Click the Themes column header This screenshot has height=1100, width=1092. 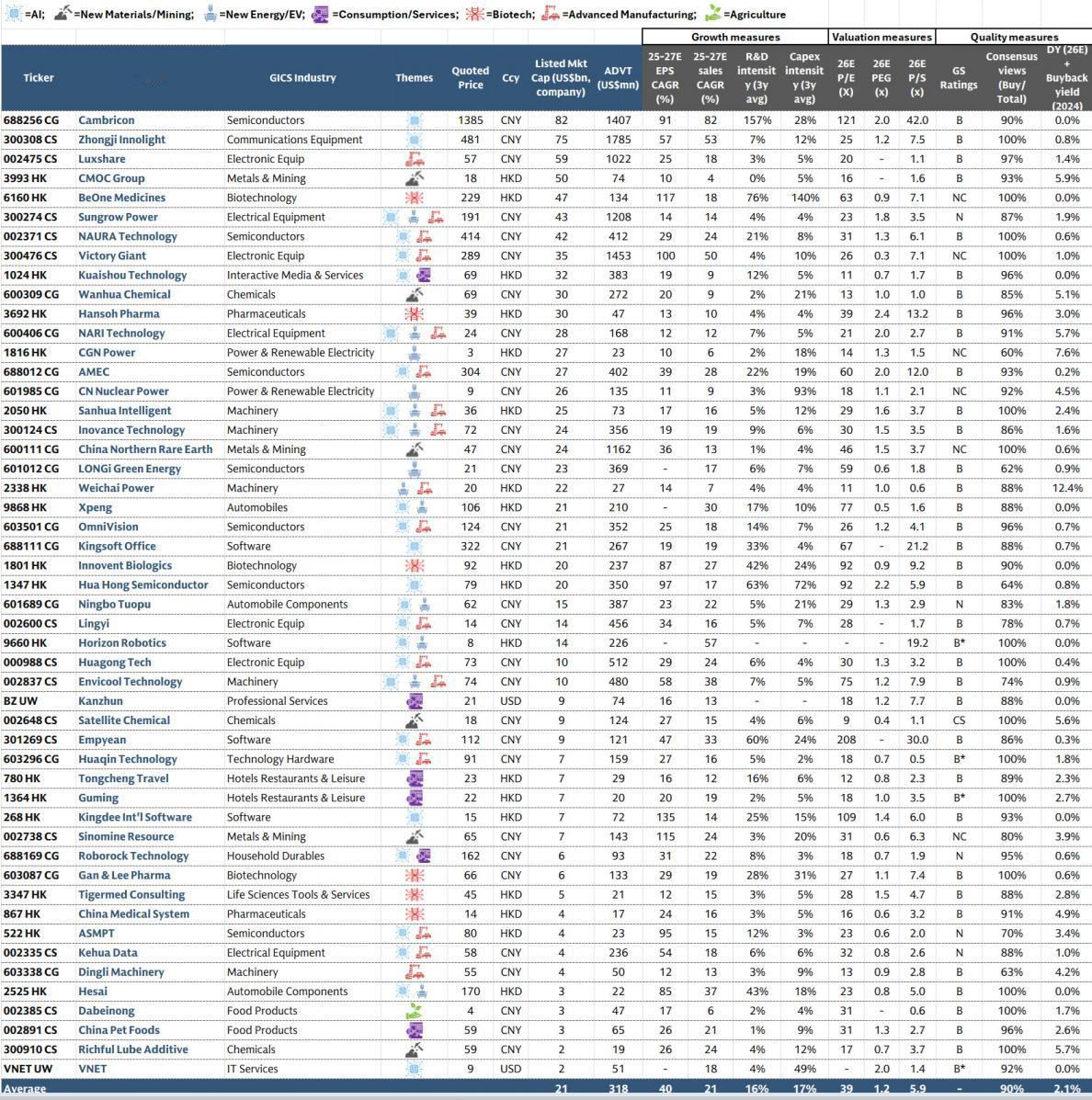(x=414, y=78)
